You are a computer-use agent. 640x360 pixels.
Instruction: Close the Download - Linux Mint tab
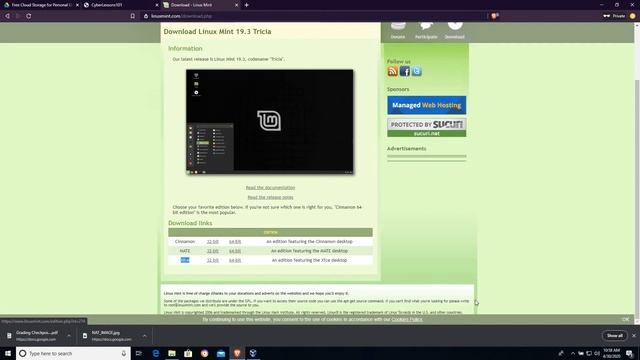[236, 5]
